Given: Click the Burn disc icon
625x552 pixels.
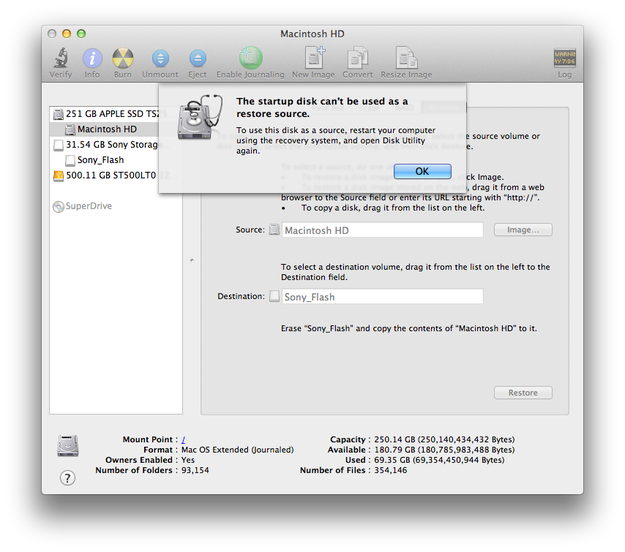Looking at the screenshot, I should [x=122, y=58].
